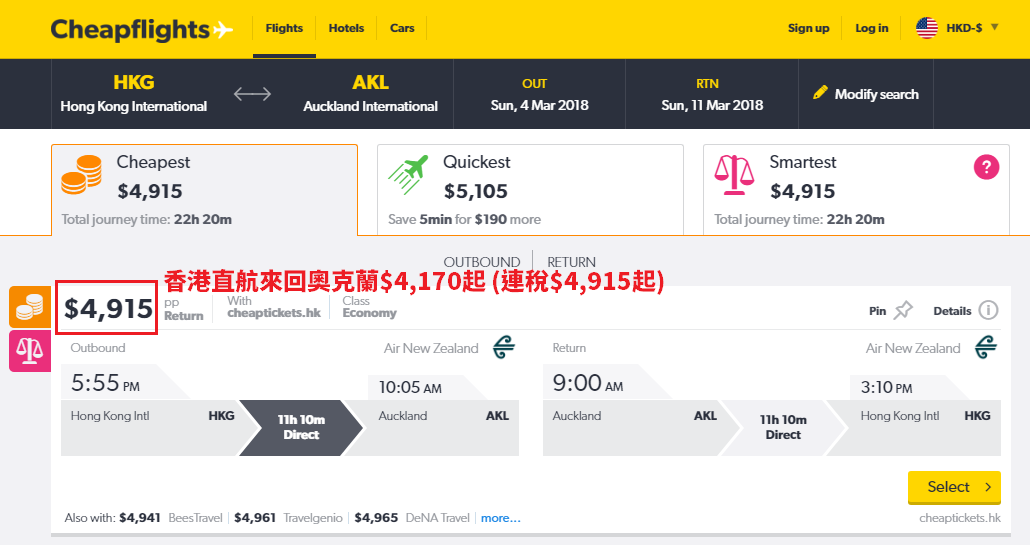Select the RTN date Sun, 11 Mar 2018
The image size is (1030, 545).
[712, 94]
